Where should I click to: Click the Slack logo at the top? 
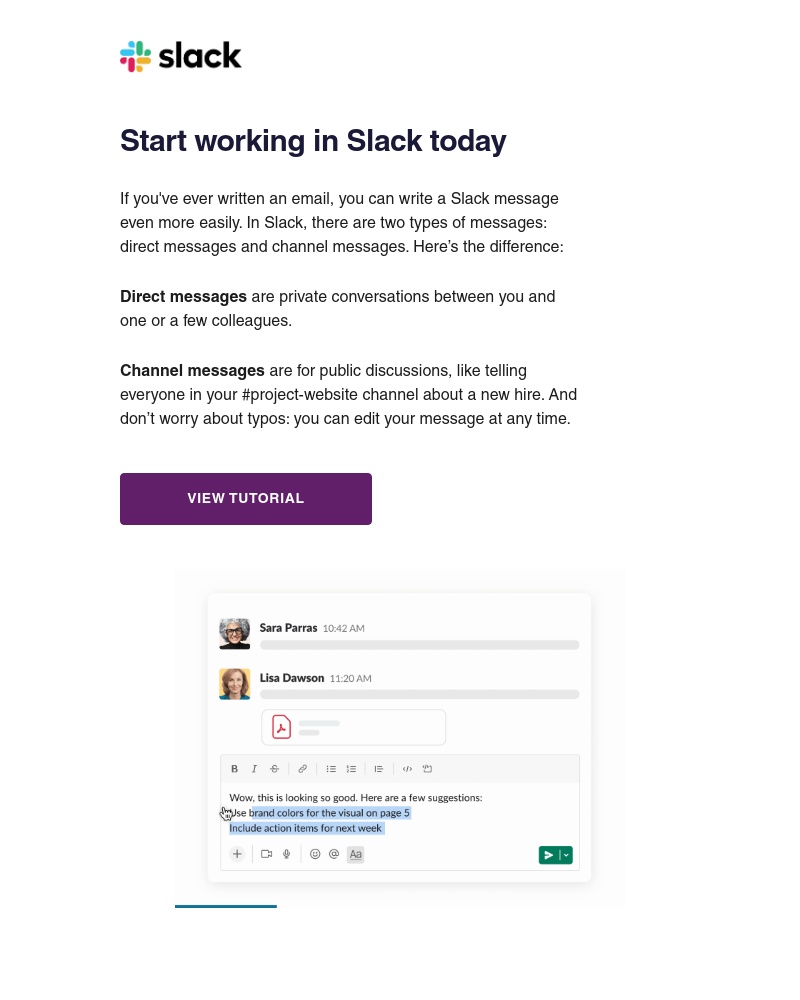[180, 56]
